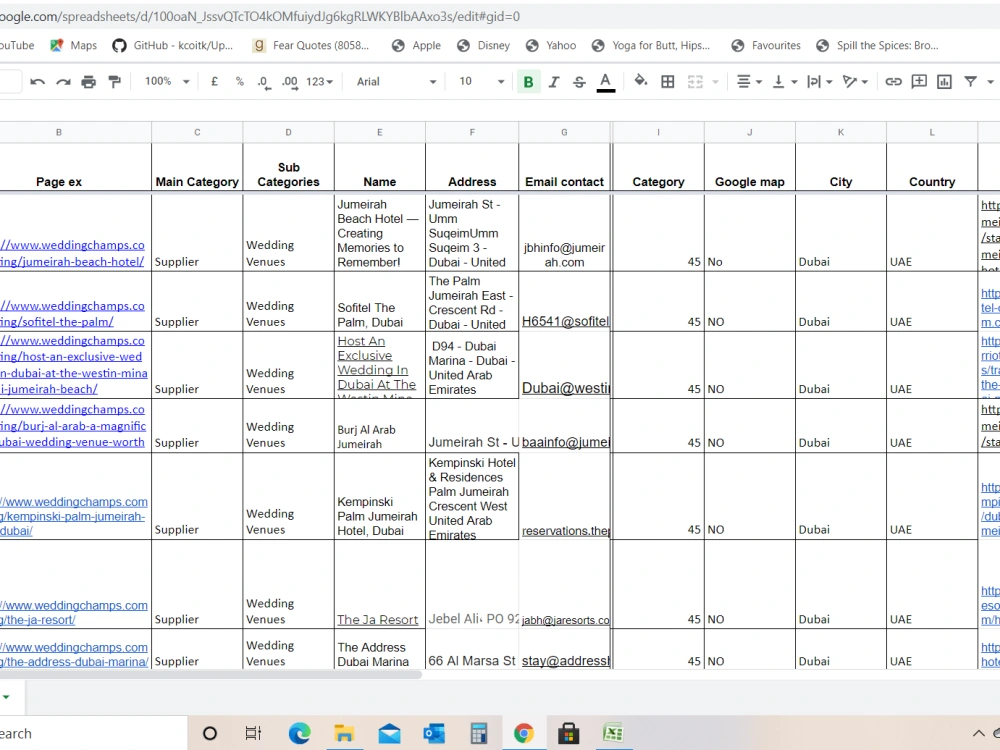Open Outlook from taskbar
The height and width of the screenshot is (750, 1000).
click(434, 733)
